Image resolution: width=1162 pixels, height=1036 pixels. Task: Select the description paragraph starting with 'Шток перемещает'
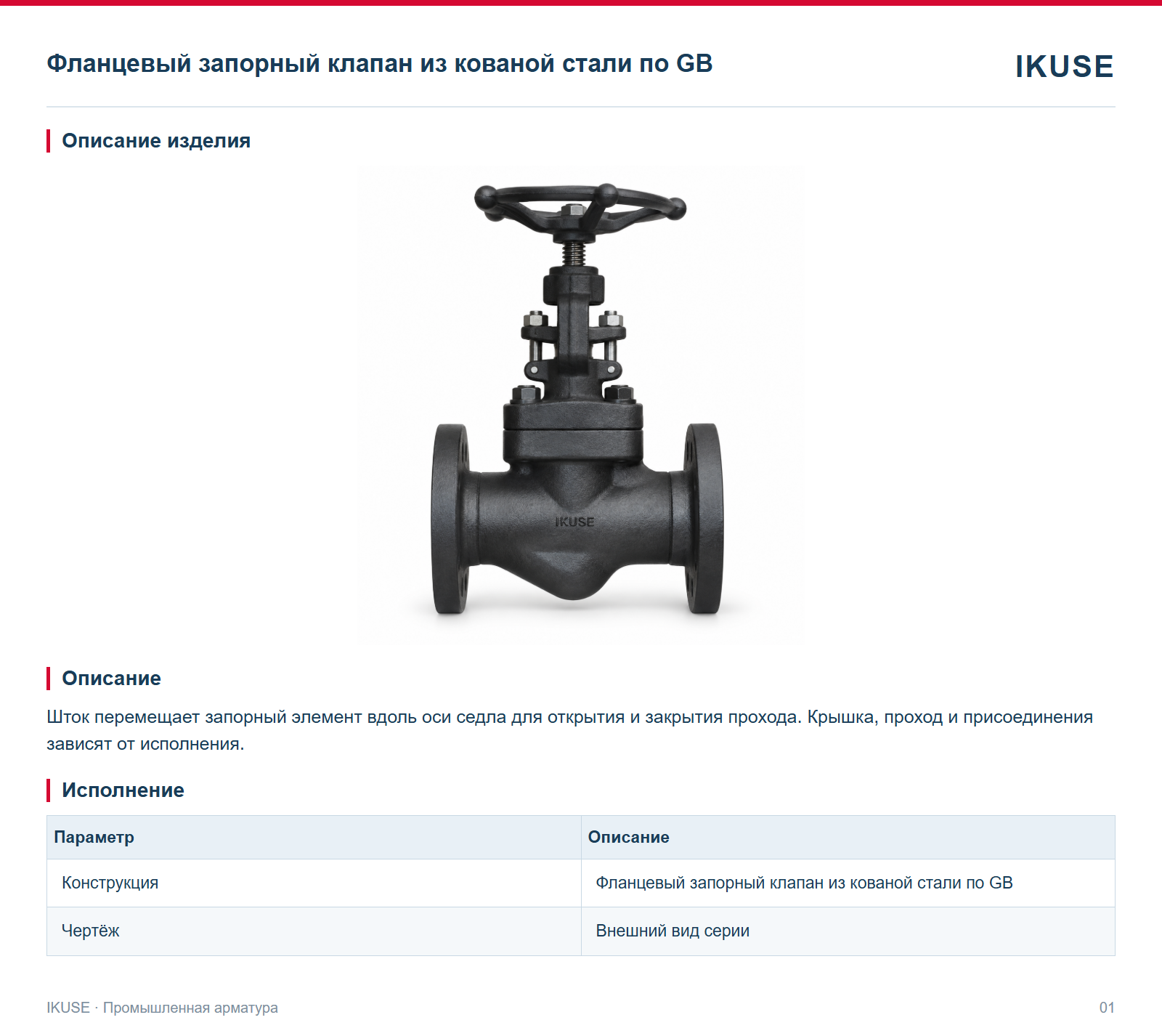click(x=569, y=730)
